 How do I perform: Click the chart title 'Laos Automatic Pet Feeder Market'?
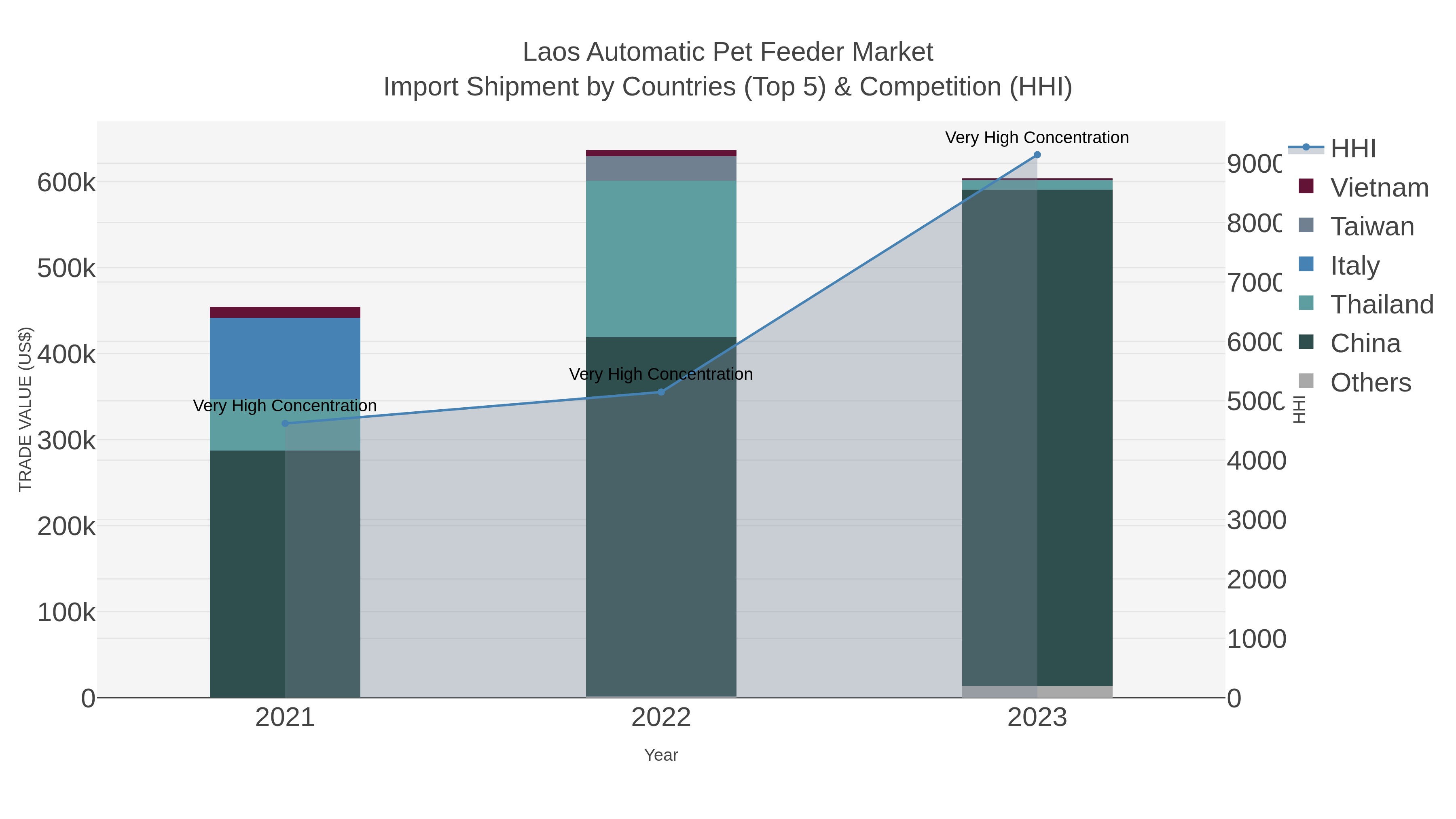[728, 52]
